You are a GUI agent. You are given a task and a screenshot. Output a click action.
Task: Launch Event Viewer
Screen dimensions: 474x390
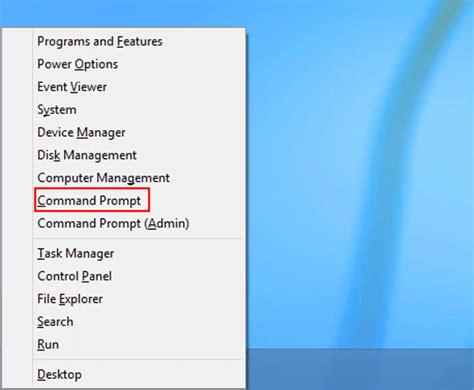[72, 87]
